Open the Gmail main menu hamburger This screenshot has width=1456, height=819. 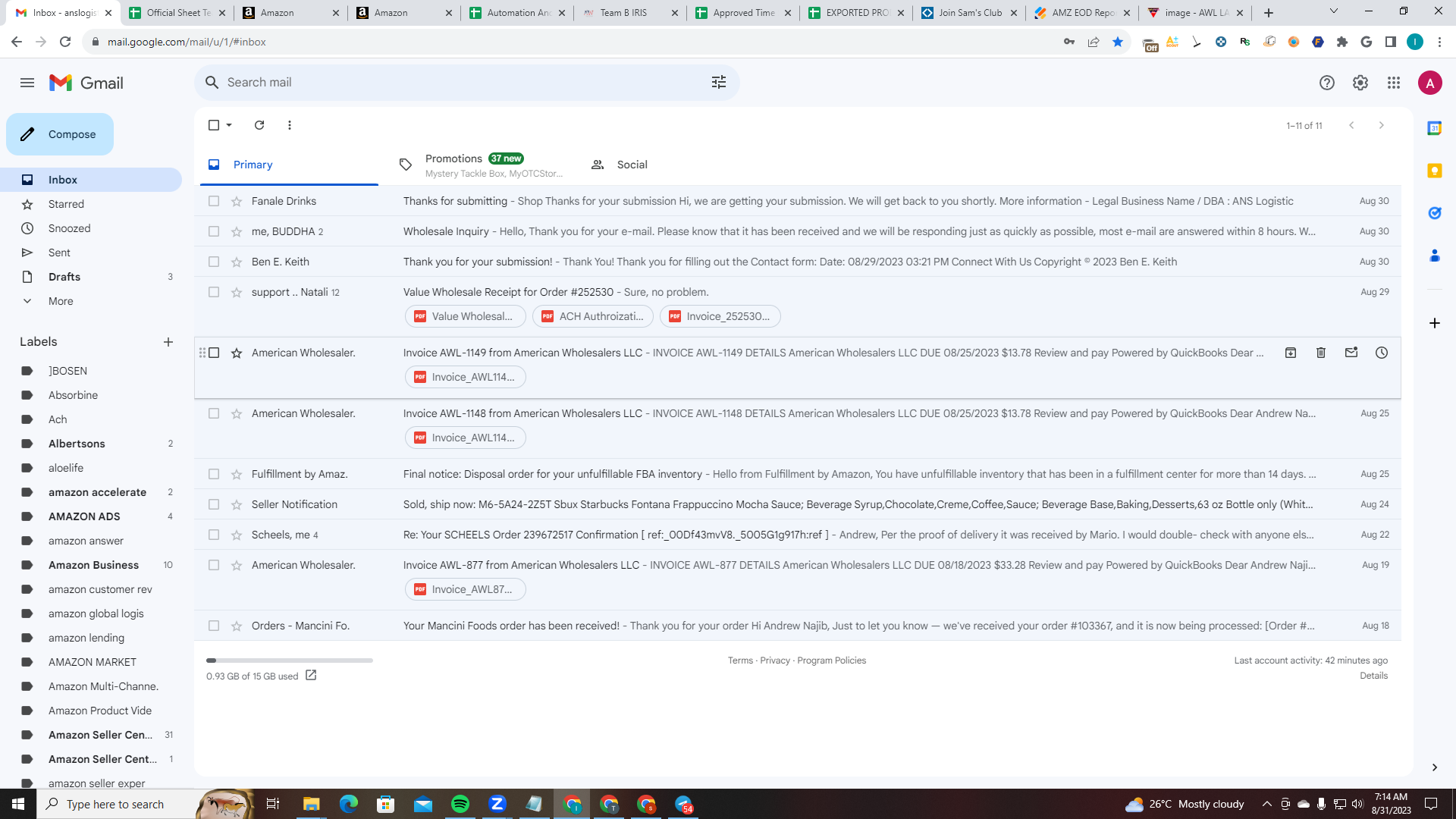coord(27,83)
